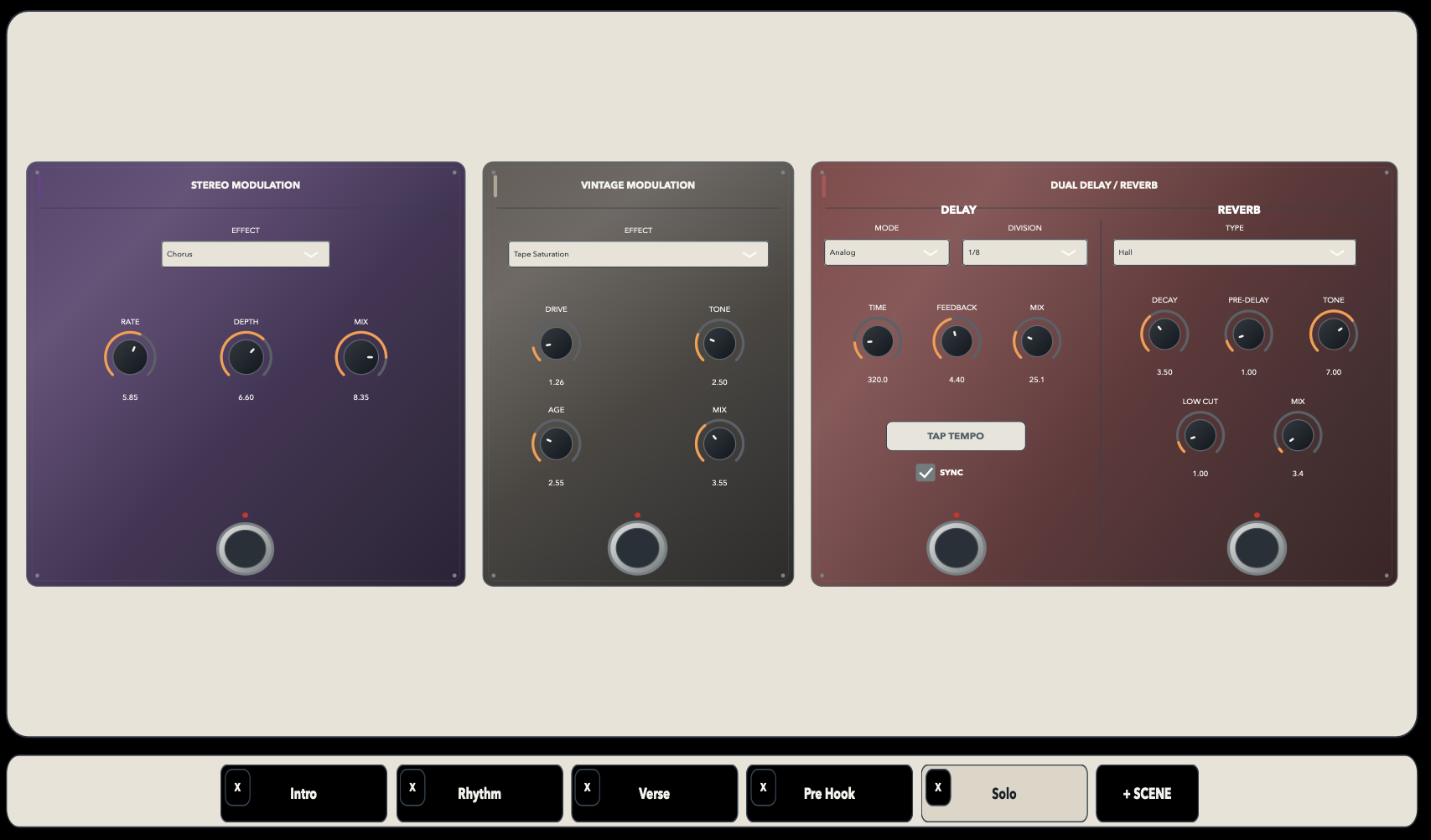Click the Stereo Modulation RATE value 5.85
The height and width of the screenshot is (840, 1431).
point(130,397)
